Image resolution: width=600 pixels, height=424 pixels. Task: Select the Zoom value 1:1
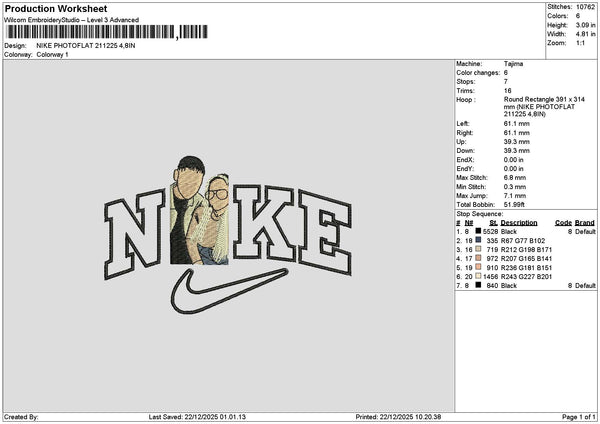point(580,43)
